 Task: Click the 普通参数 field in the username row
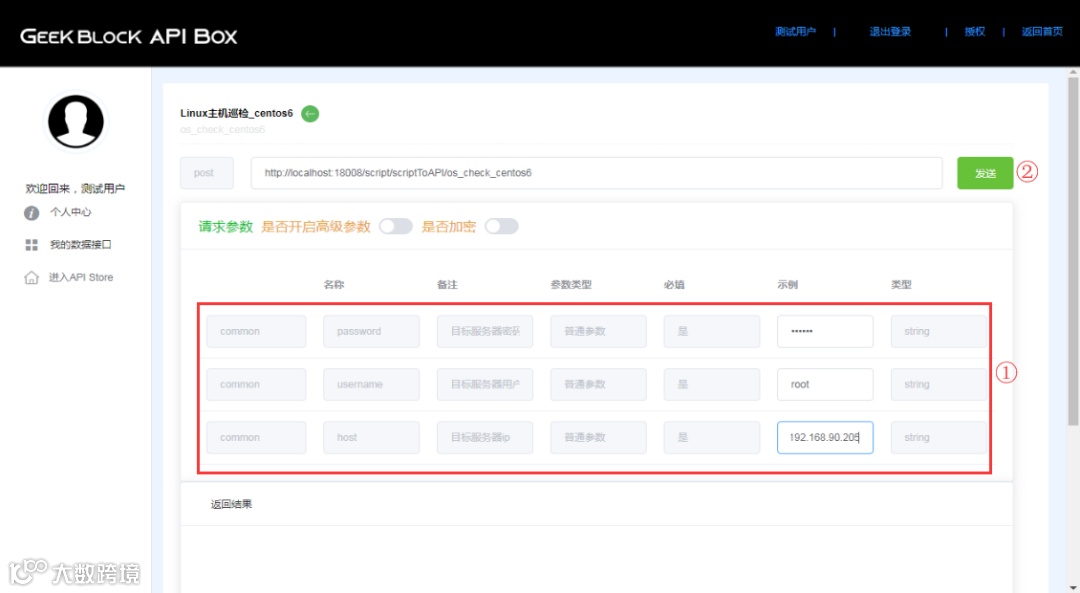[599, 384]
